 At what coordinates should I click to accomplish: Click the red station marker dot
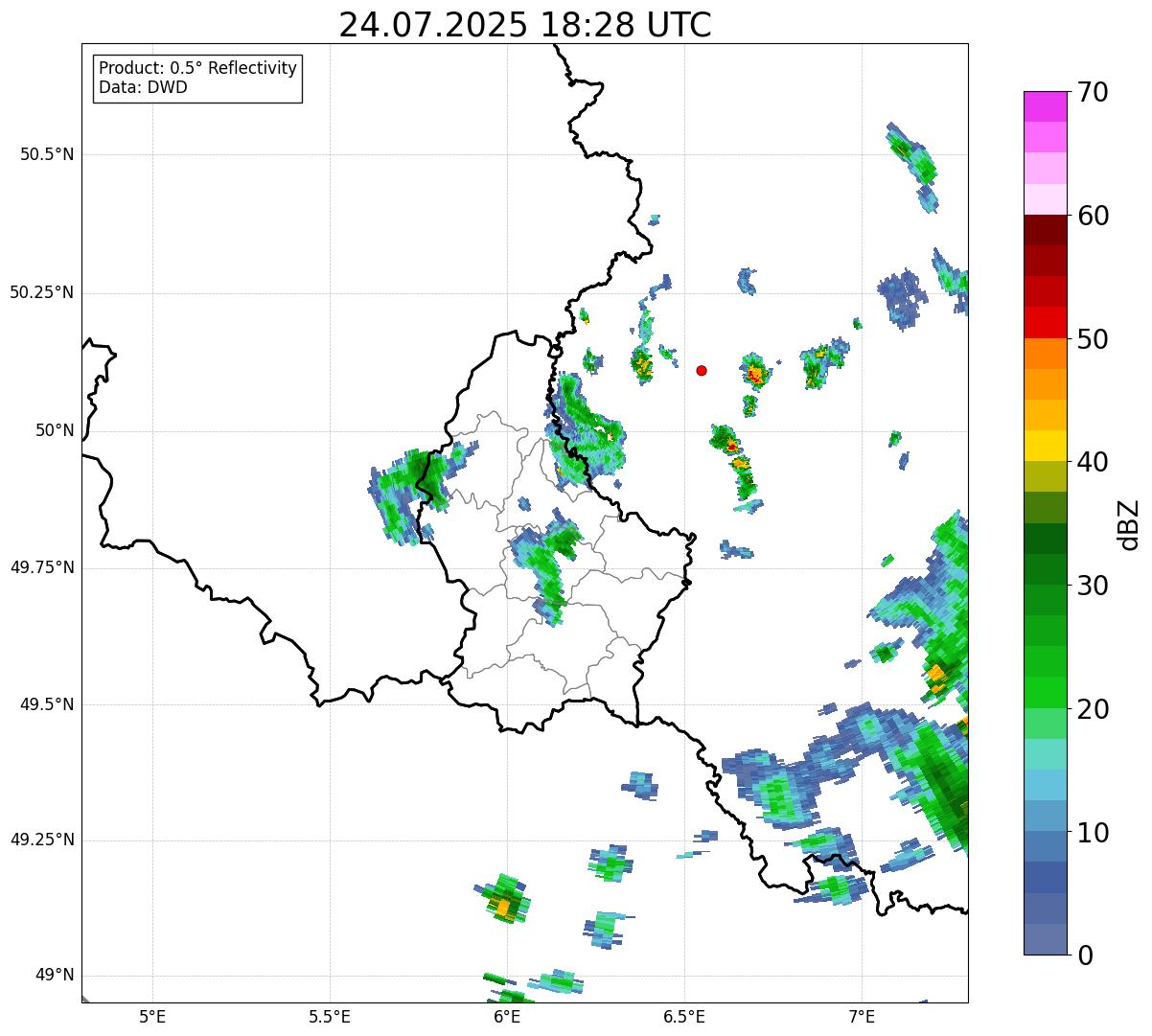702,370
